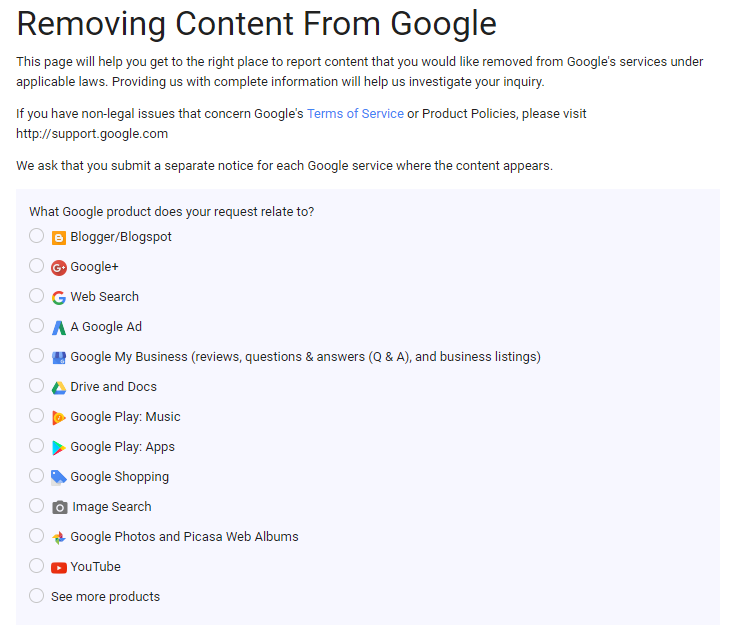Select the YouTube radio button
The width and height of the screenshot is (739, 642).
point(37,566)
